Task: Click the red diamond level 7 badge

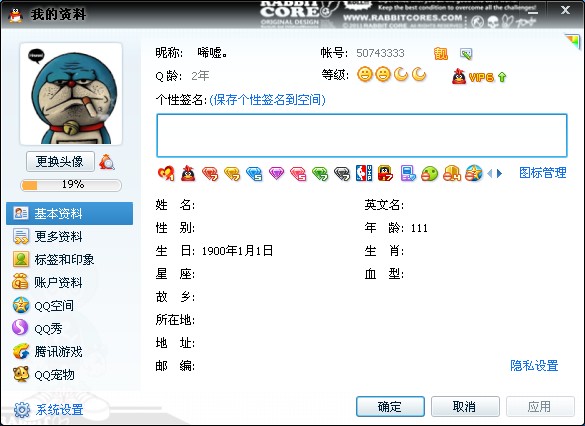Action: (210, 174)
